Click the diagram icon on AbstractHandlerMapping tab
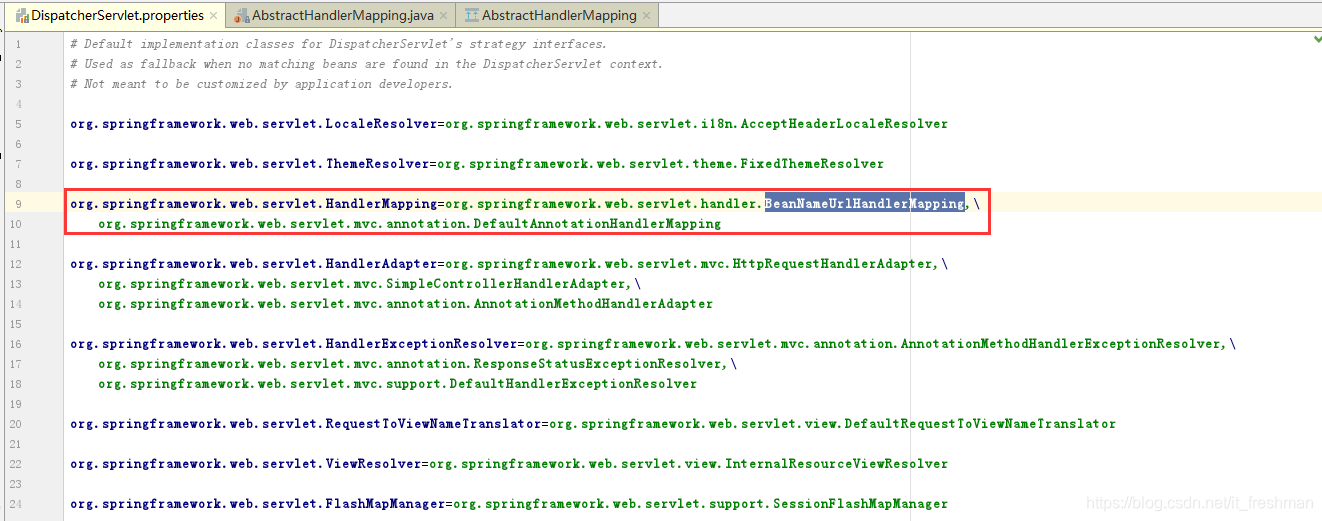Image resolution: width=1322 pixels, height=521 pixels. pyautogui.click(x=471, y=16)
